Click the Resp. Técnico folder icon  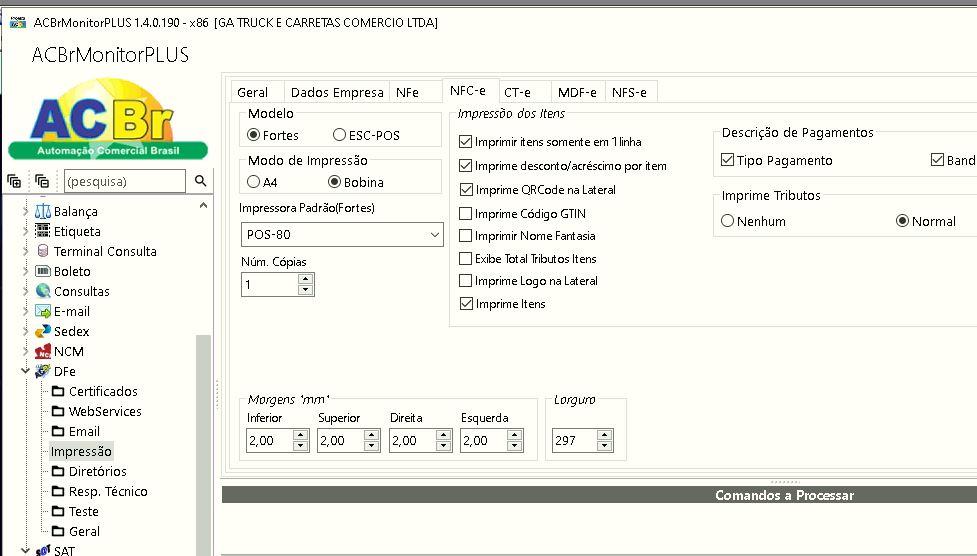point(58,491)
